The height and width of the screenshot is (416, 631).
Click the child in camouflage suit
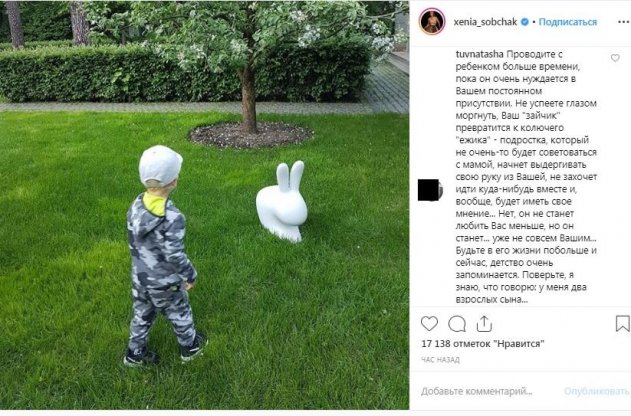163,256
